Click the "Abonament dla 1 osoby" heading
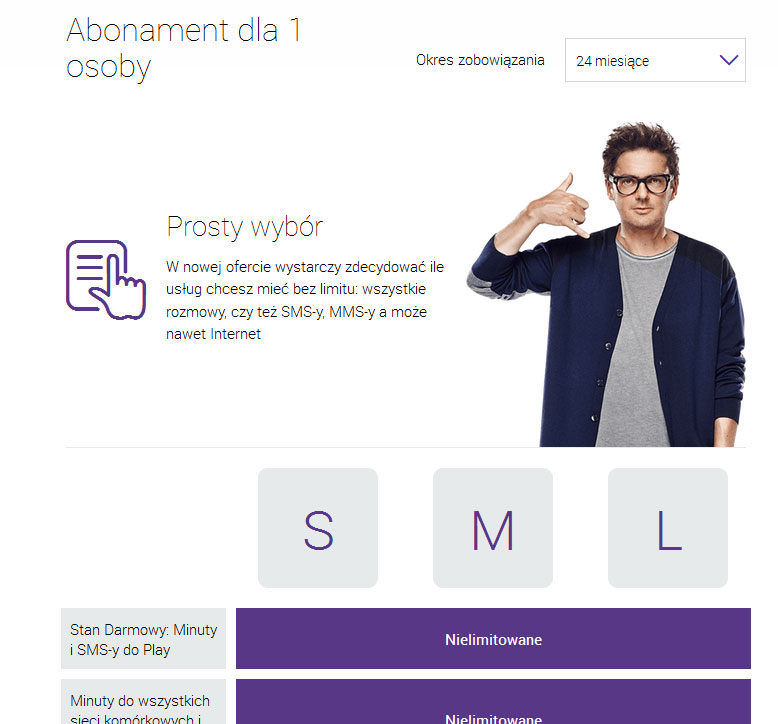 coord(184,48)
